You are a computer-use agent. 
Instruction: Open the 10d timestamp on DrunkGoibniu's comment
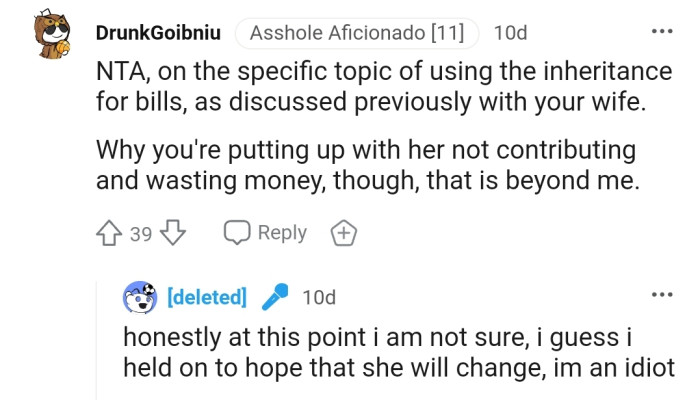[511, 33]
